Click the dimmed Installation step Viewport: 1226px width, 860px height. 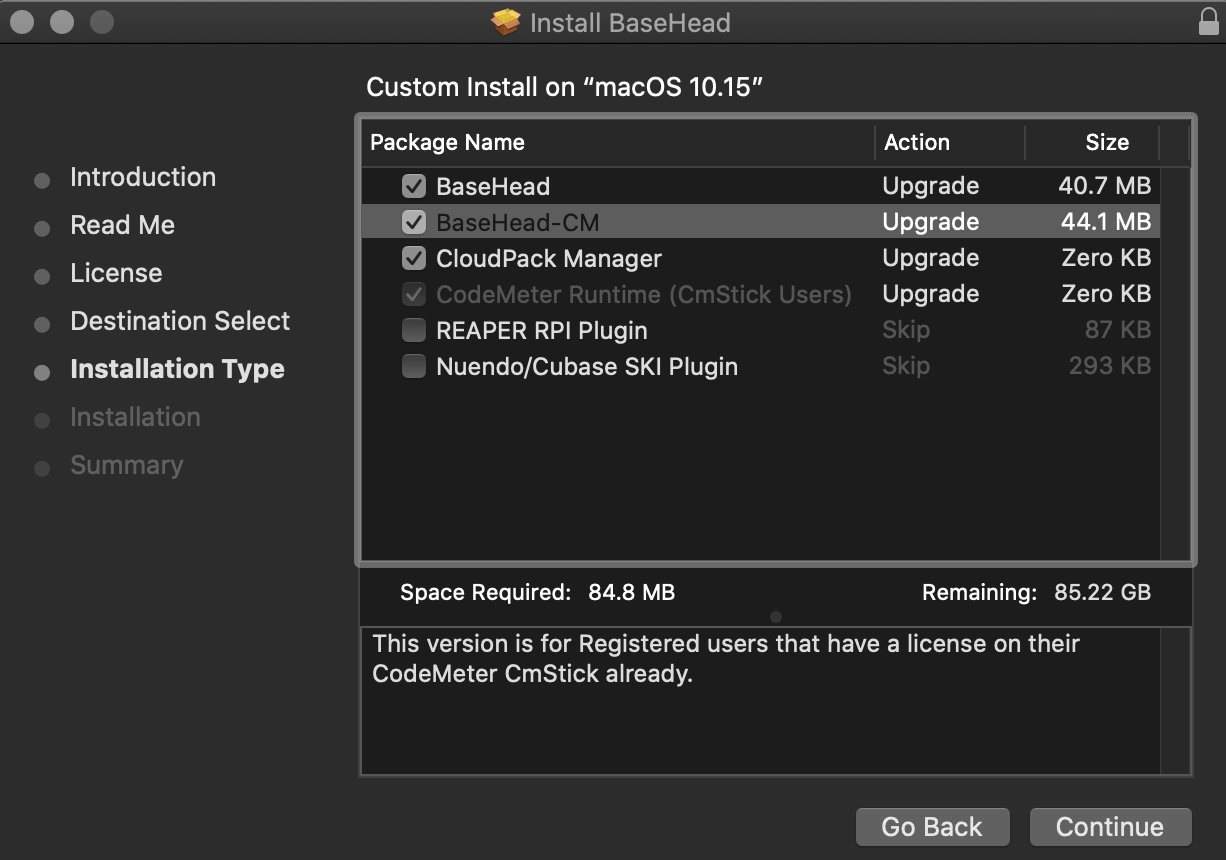(135, 417)
